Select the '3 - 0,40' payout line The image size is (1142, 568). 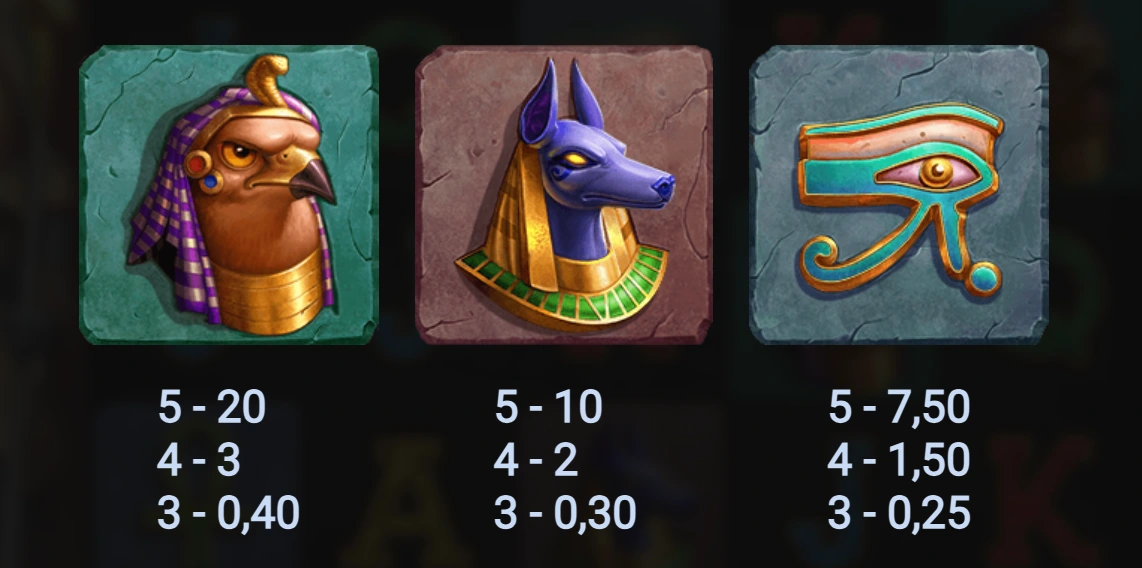(x=229, y=513)
